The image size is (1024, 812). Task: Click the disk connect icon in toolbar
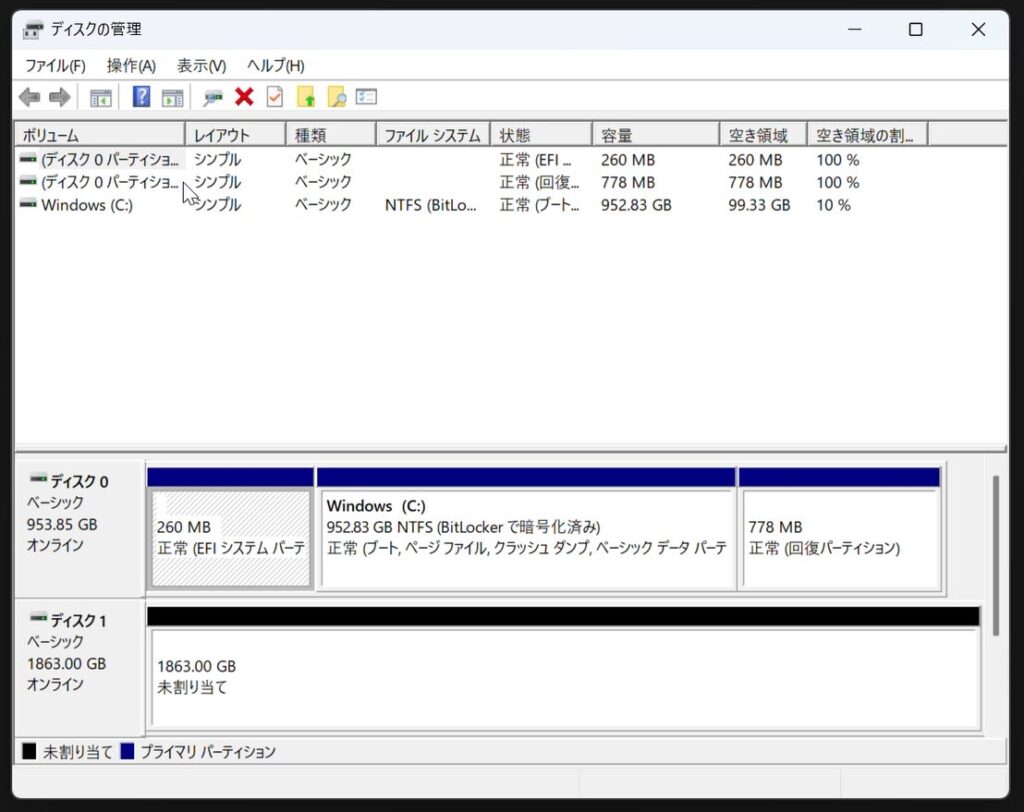[213, 97]
